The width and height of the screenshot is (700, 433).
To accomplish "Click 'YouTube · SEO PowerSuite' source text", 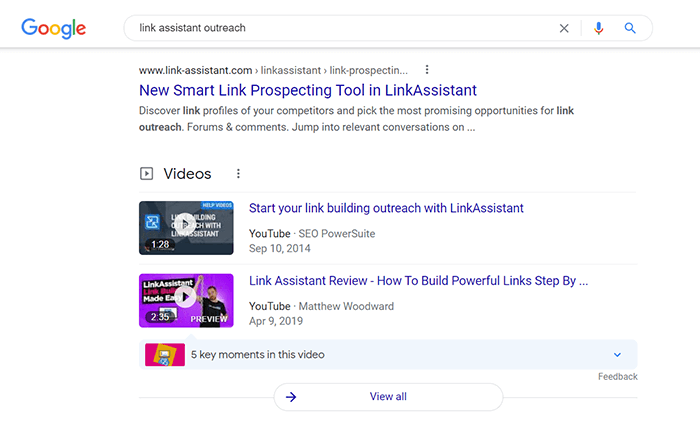I will [312, 234].
